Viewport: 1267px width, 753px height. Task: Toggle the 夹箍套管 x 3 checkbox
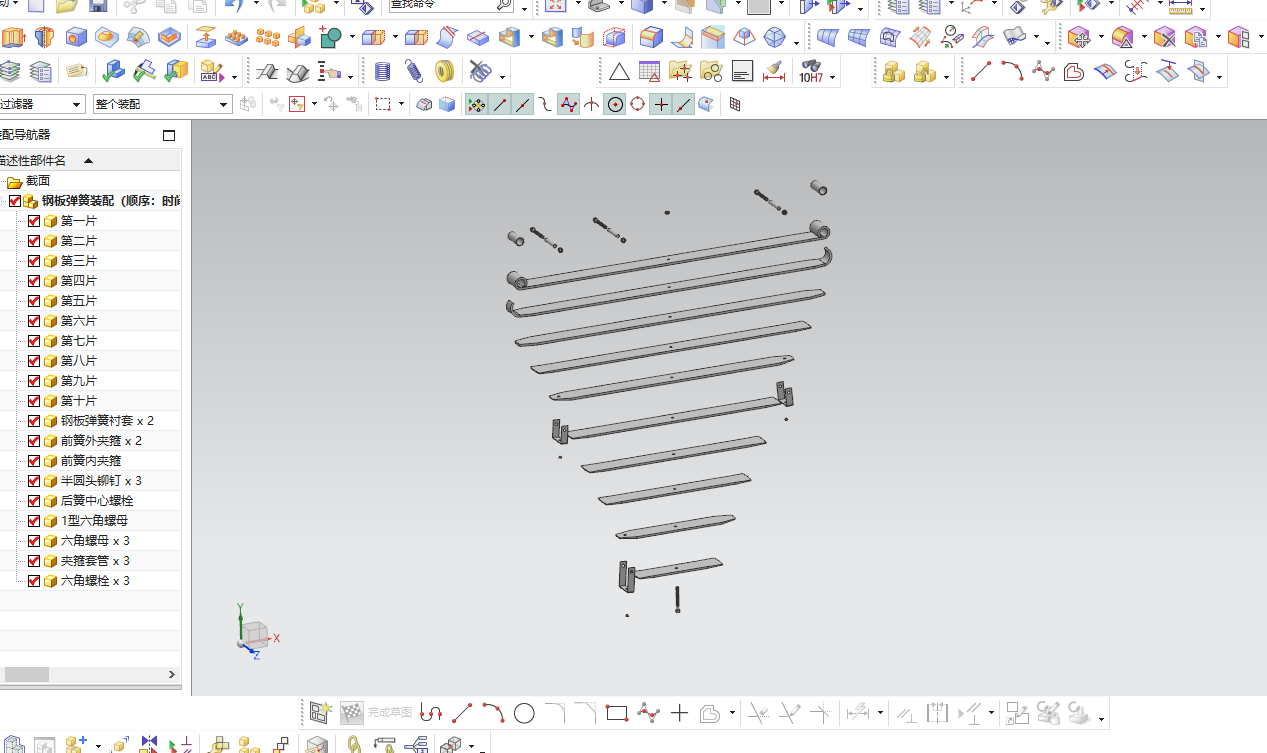34,561
